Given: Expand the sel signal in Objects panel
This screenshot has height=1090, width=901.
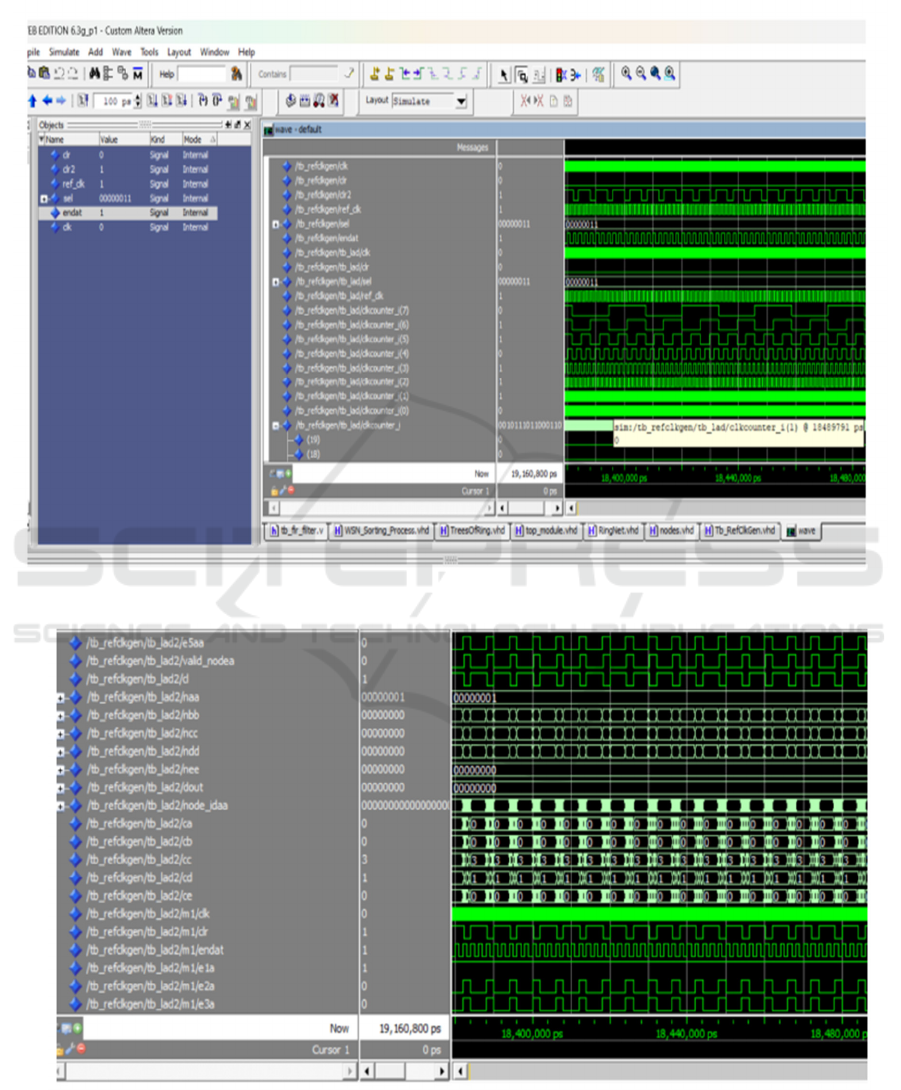Looking at the screenshot, I should [42, 198].
